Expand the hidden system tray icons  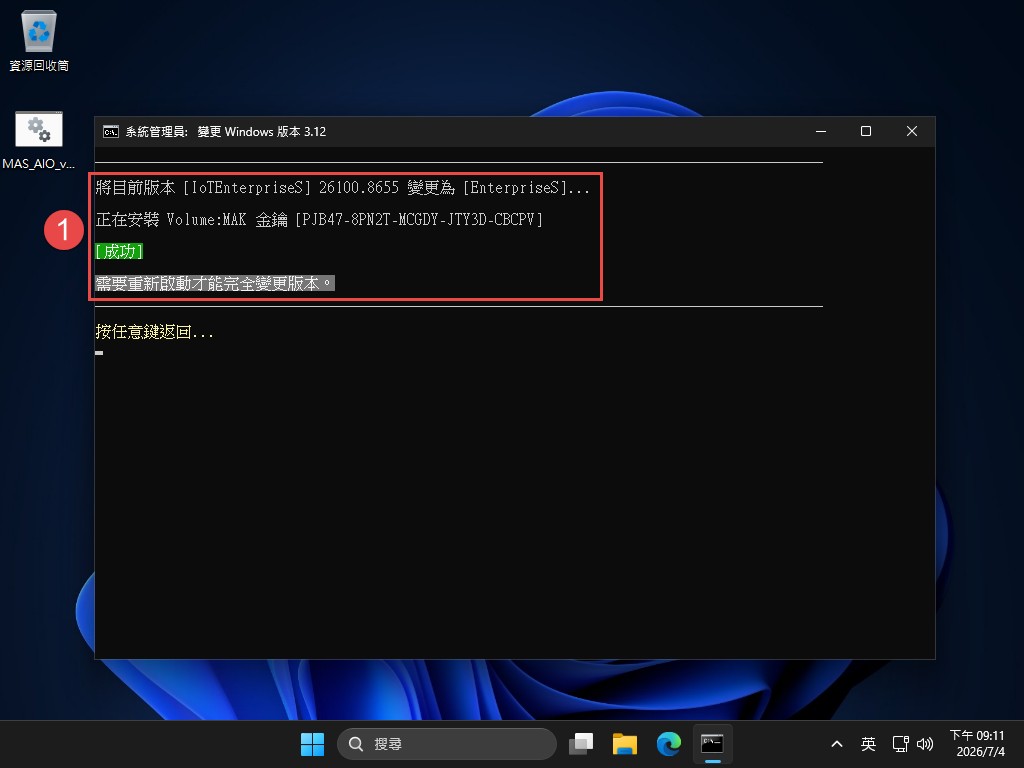[837, 744]
